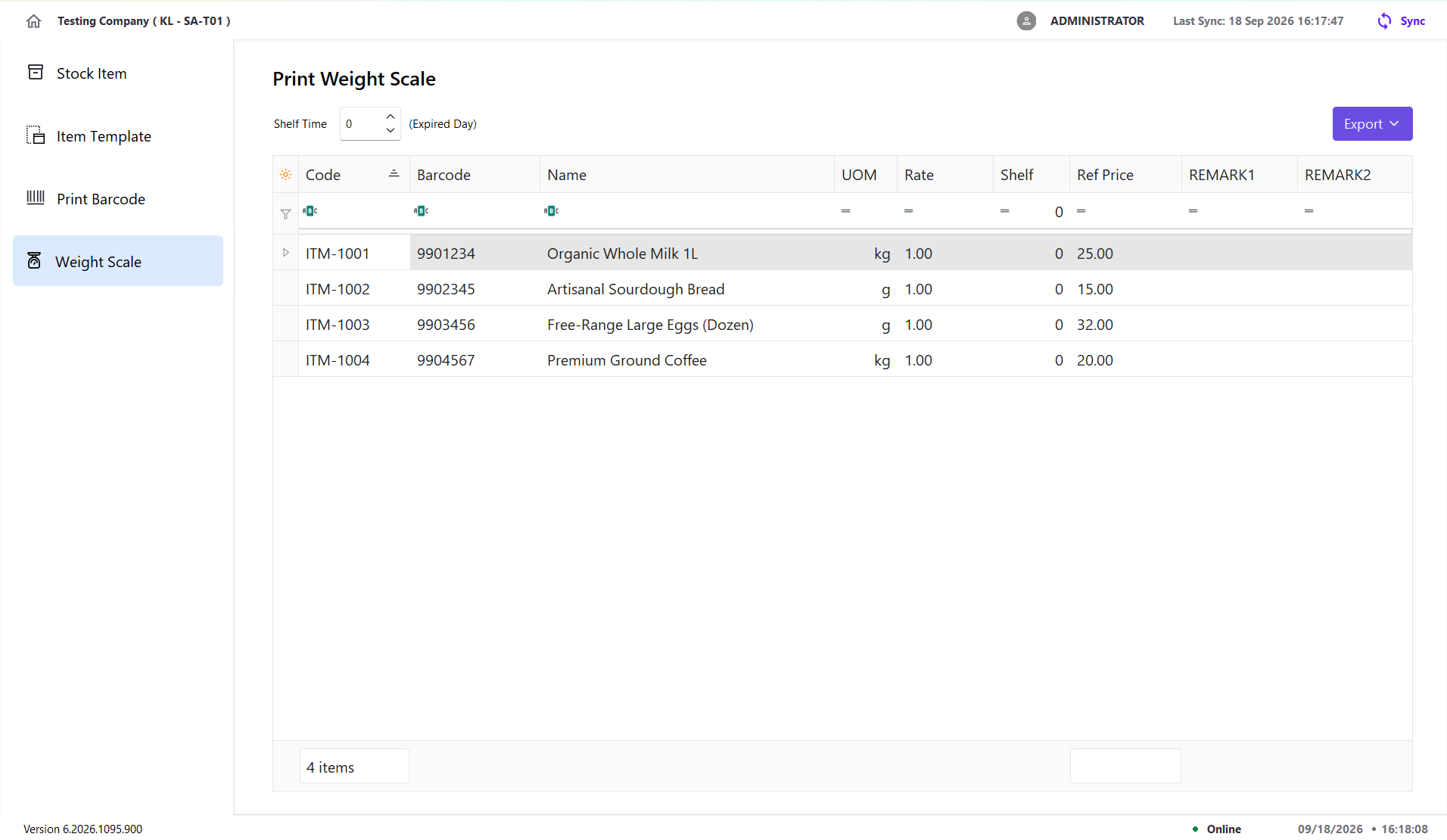Open the Print Barcode section

tap(118, 199)
